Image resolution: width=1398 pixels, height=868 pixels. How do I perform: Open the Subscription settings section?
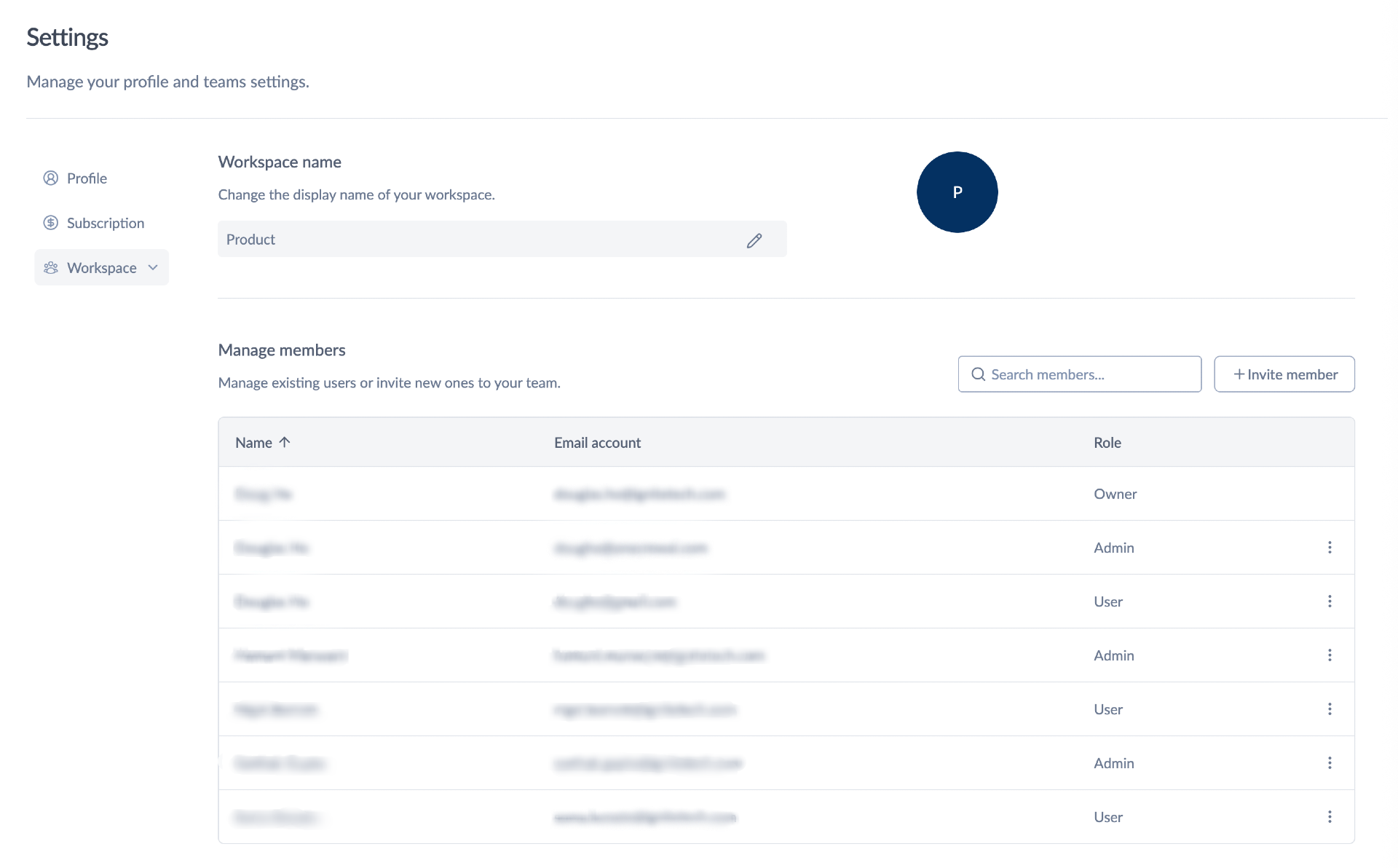(94, 223)
